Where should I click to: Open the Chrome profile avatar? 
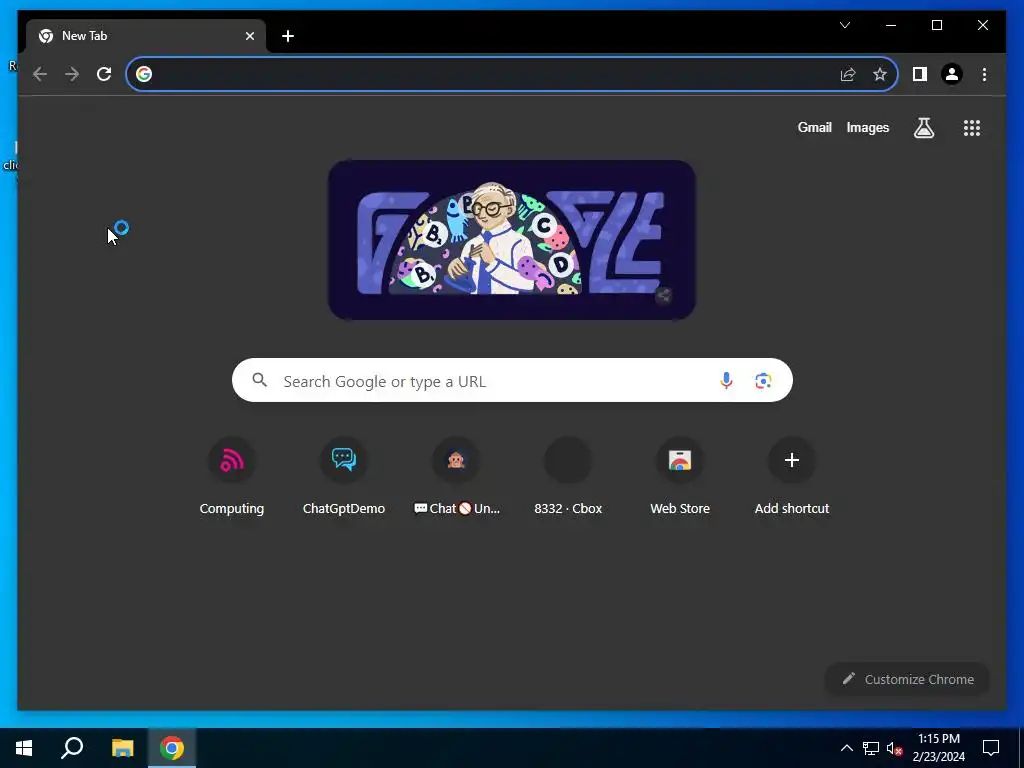[952, 74]
